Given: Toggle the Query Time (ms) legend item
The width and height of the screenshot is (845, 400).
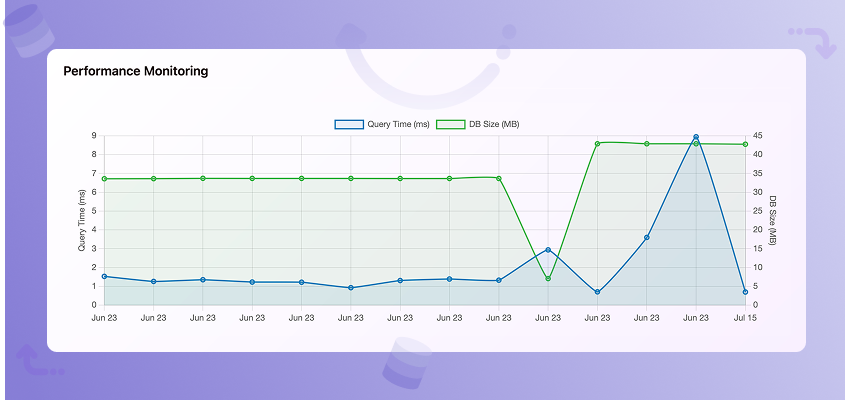Looking at the screenshot, I should pyautogui.click(x=382, y=124).
